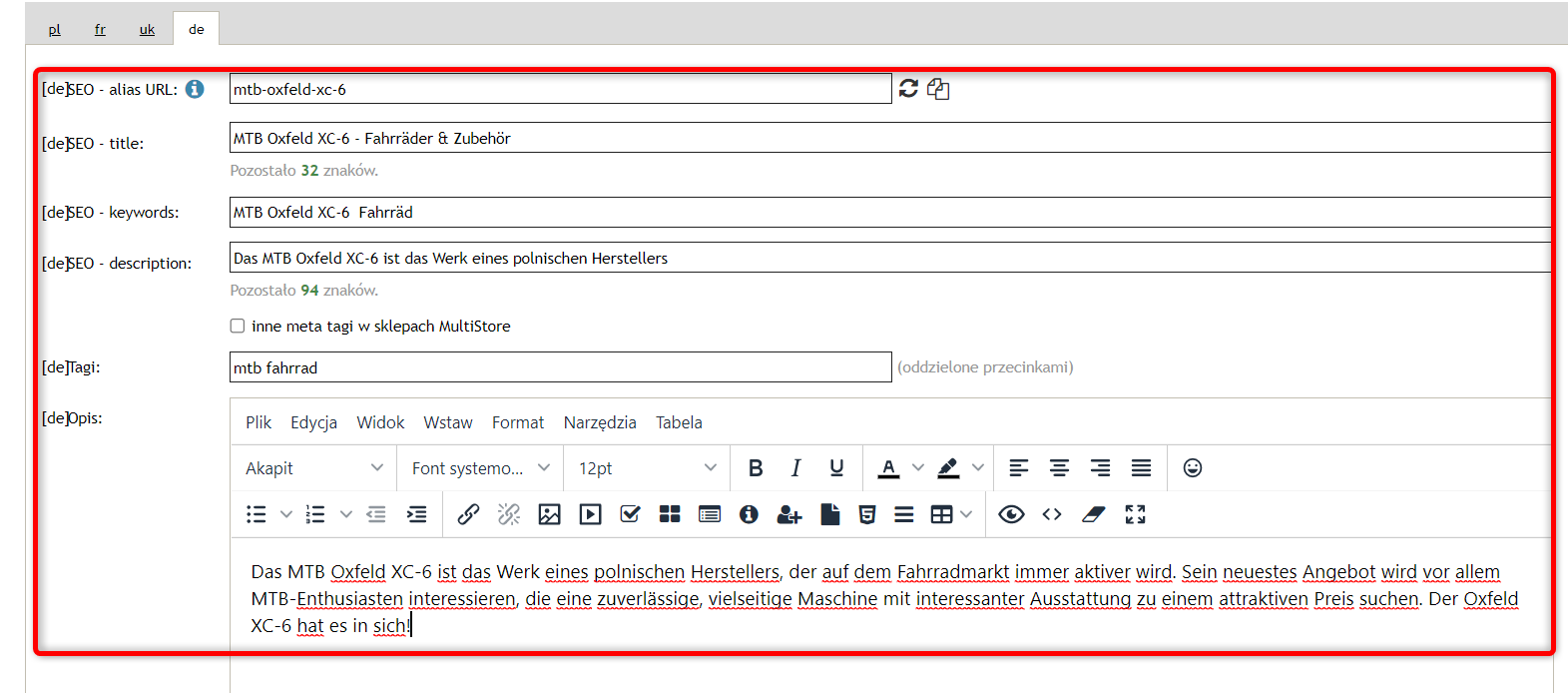Open the Narzędzia menu

pos(600,422)
